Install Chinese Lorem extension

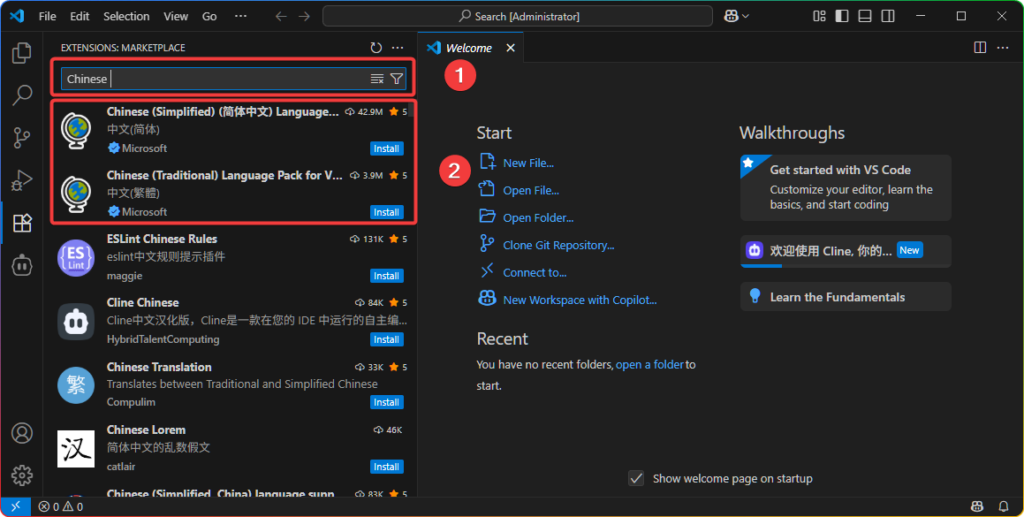tap(387, 467)
